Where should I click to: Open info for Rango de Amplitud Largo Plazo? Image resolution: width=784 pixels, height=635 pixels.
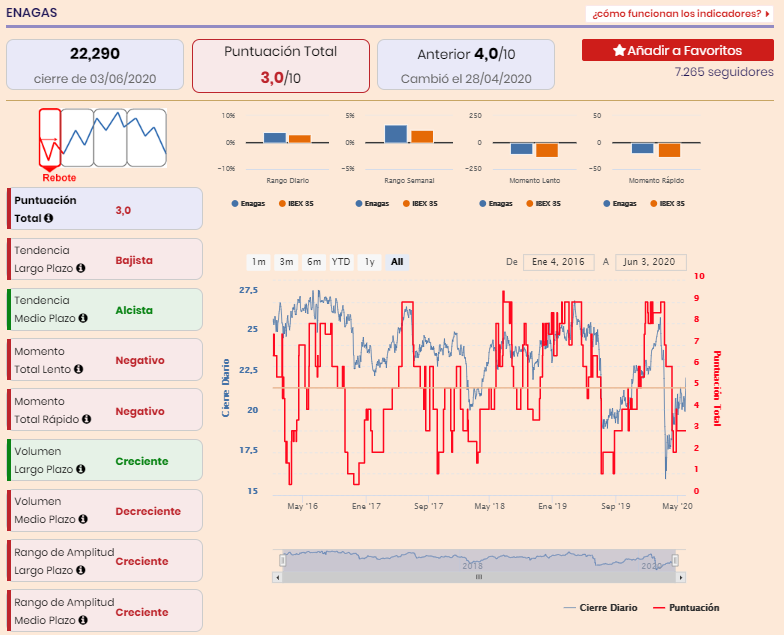coord(80,570)
